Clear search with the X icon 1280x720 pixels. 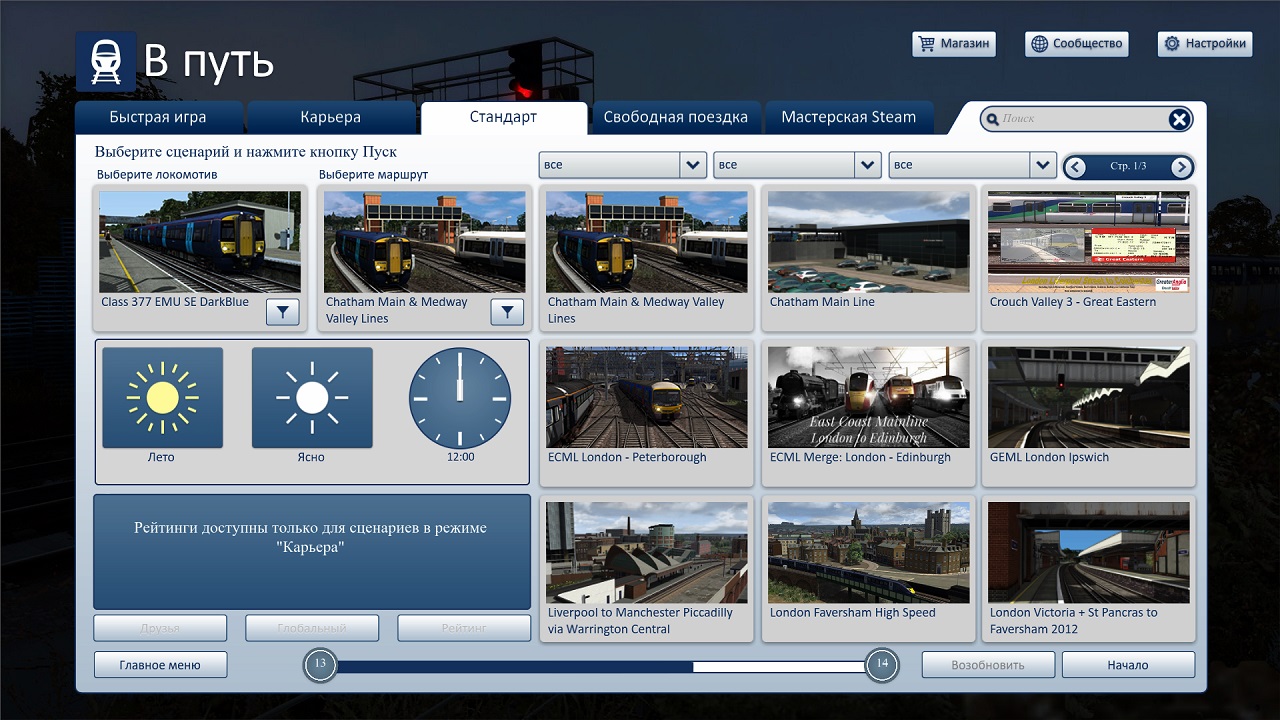(1180, 119)
